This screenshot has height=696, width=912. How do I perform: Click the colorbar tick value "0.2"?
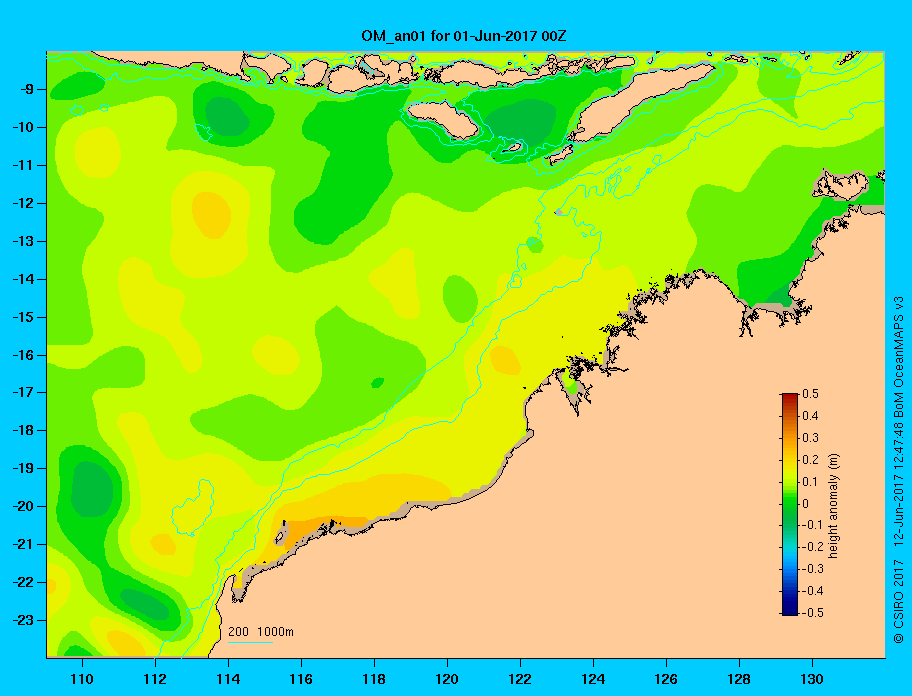tap(811, 460)
